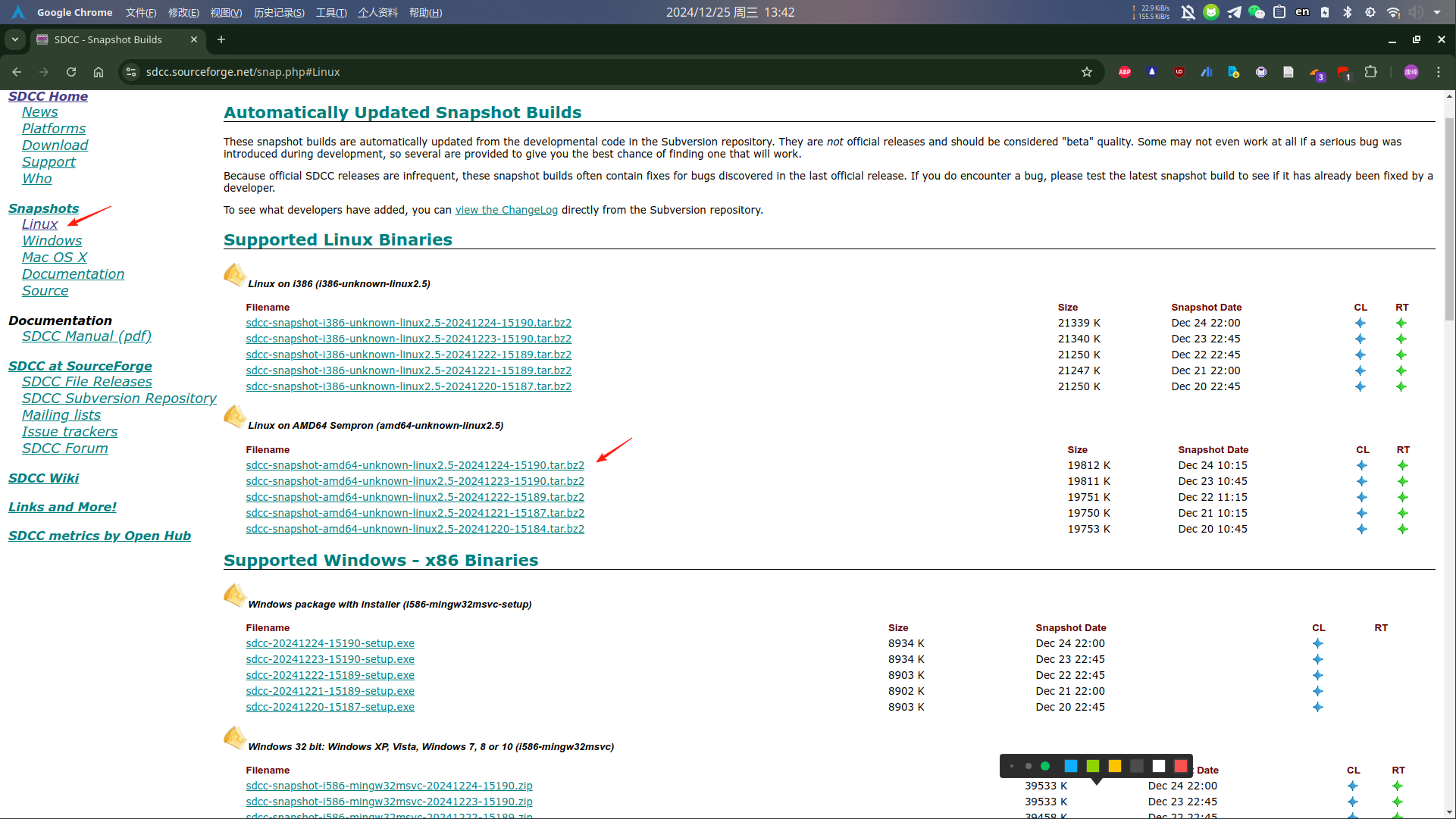Open ChangeLog icon for sdcc-20241222-15189-setup.exe
The image size is (1456, 819).
point(1318,675)
